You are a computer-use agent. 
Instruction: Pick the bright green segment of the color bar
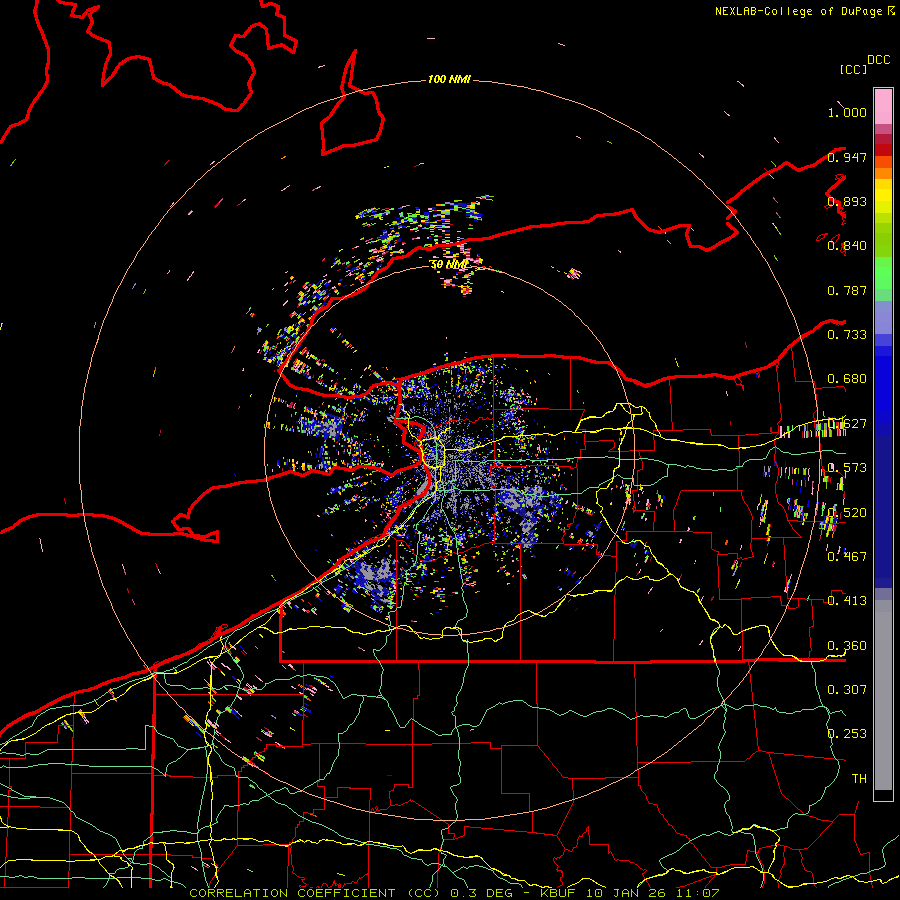(883, 273)
